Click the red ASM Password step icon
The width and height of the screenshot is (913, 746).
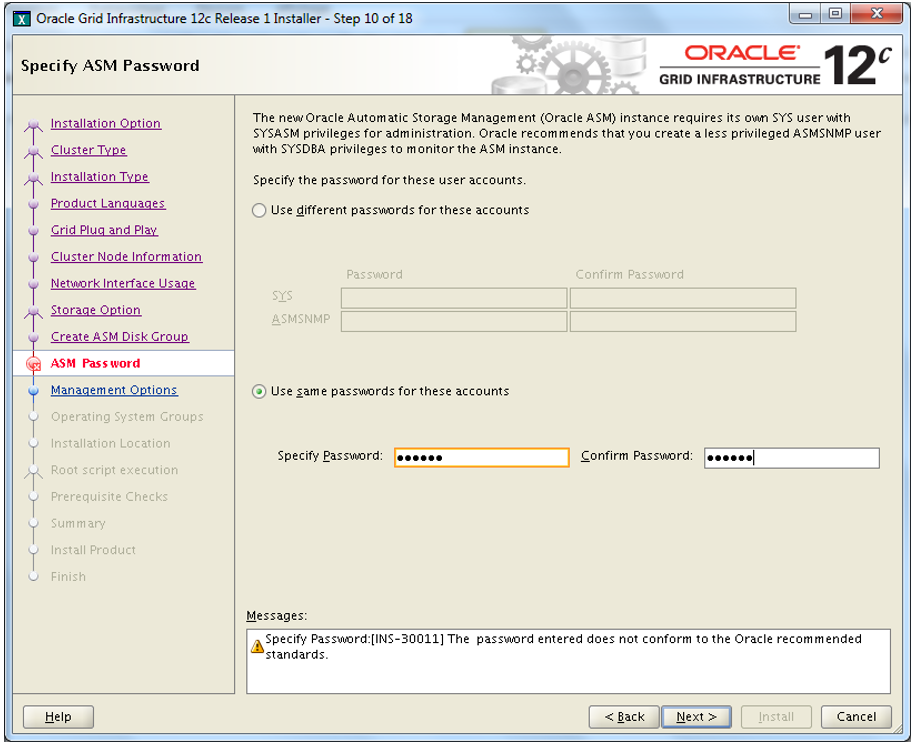(34, 364)
